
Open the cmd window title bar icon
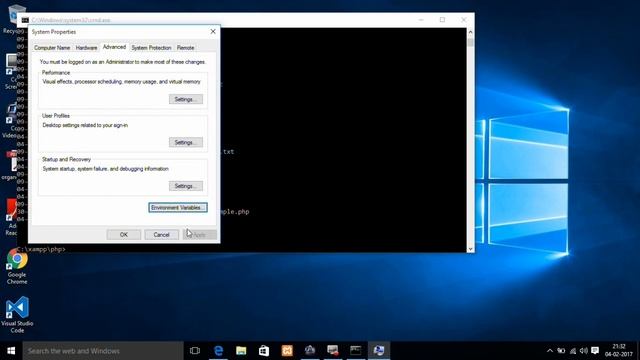[x=25, y=20]
